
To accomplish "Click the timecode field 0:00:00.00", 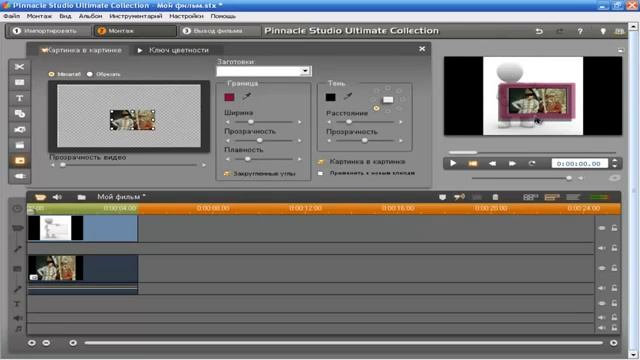I will click(x=579, y=164).
